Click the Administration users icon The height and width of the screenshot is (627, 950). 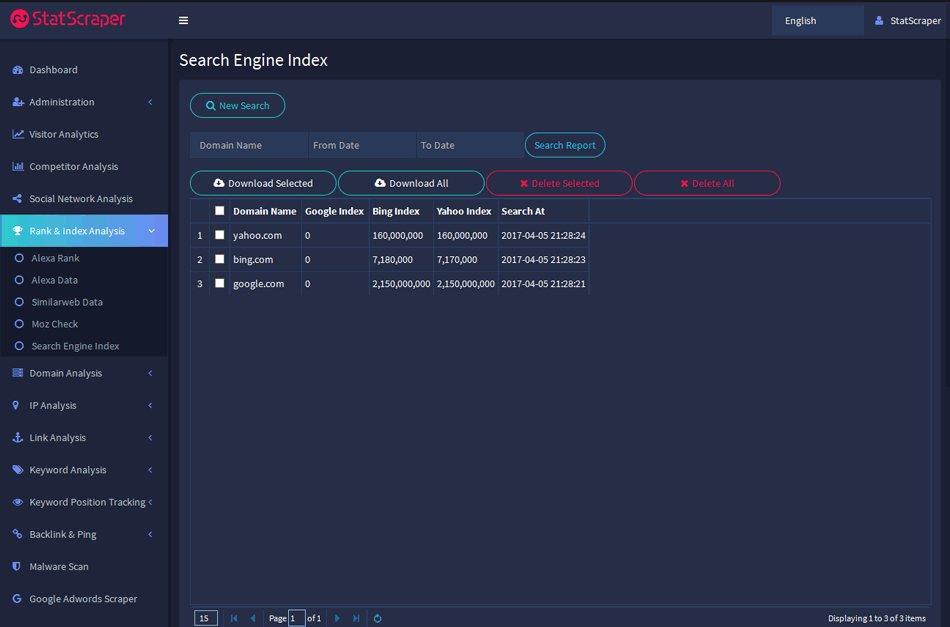click(18, 102)
